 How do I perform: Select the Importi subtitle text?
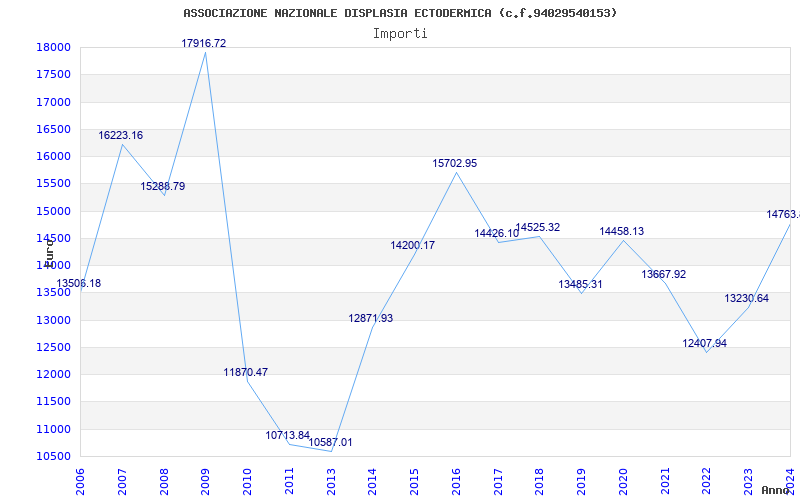[400, 34]
